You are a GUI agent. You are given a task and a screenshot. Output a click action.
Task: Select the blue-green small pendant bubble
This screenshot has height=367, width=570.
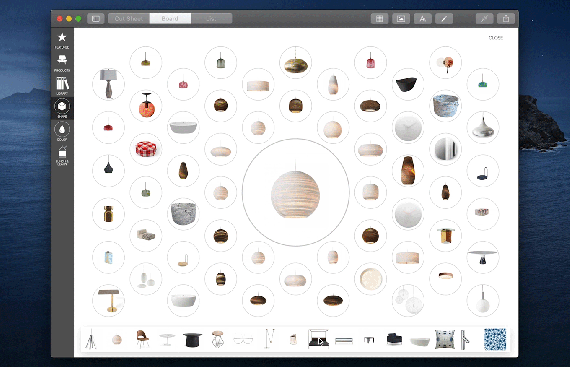483,84
